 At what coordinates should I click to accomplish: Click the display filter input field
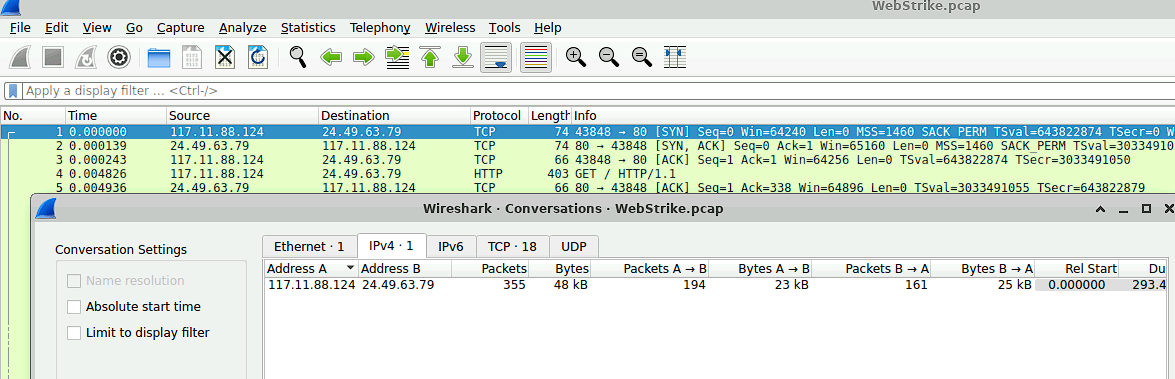pyautogui.click(x=598, y=91)
